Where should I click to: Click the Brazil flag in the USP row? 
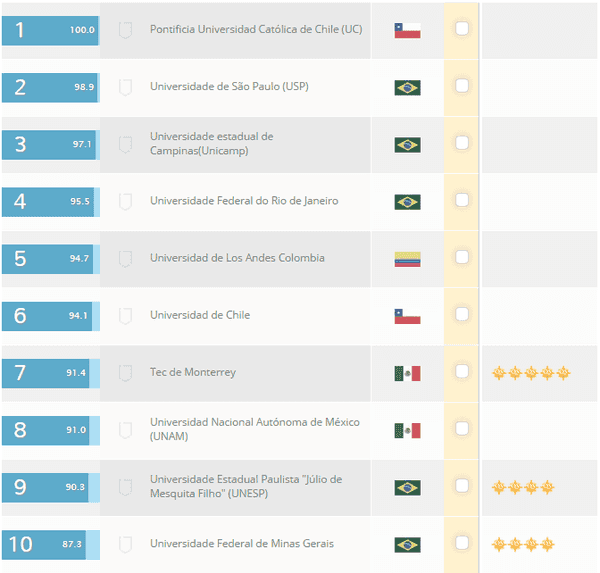tap(408, 88)
